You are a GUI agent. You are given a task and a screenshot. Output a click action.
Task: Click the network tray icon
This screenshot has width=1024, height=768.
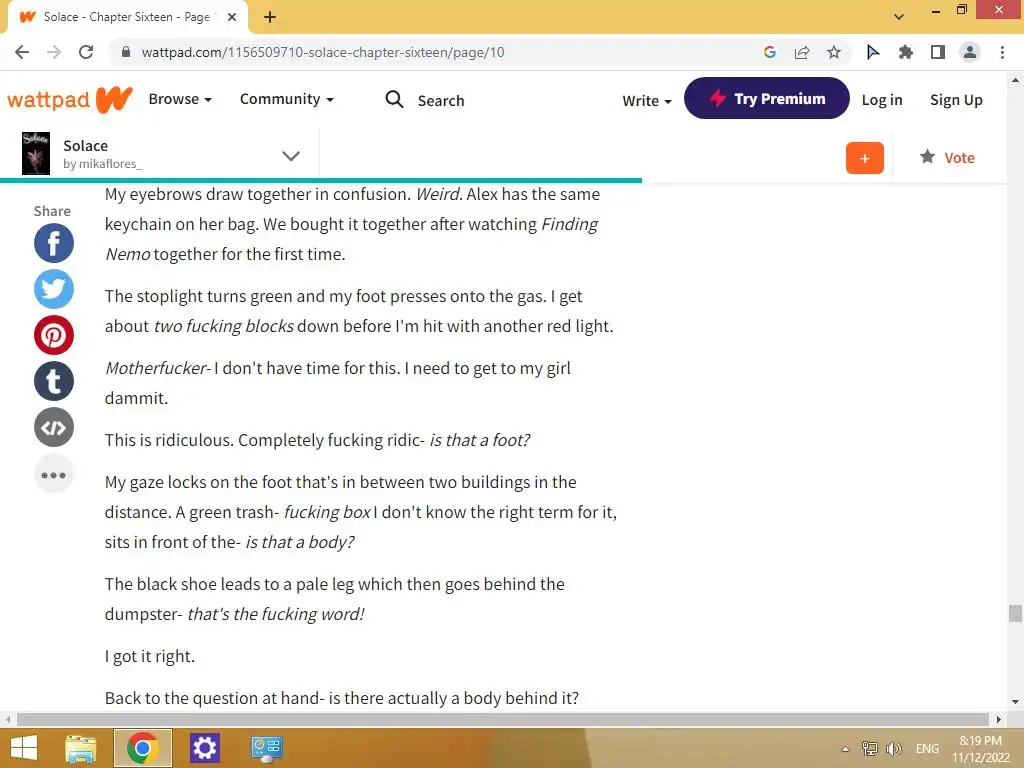pyautogui.click(x=869, y=748)
